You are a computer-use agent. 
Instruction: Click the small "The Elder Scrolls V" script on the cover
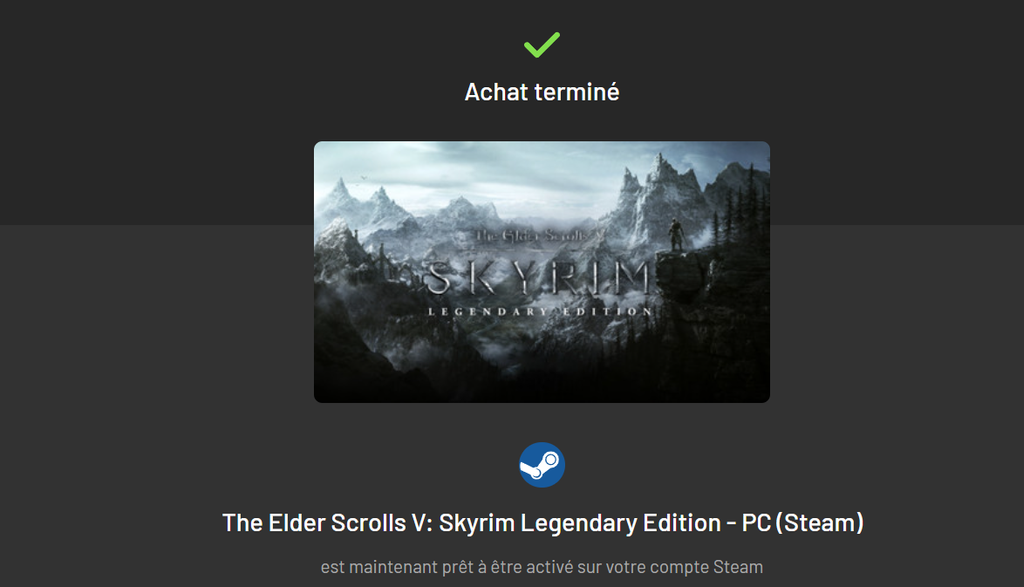tap(541, 235)
